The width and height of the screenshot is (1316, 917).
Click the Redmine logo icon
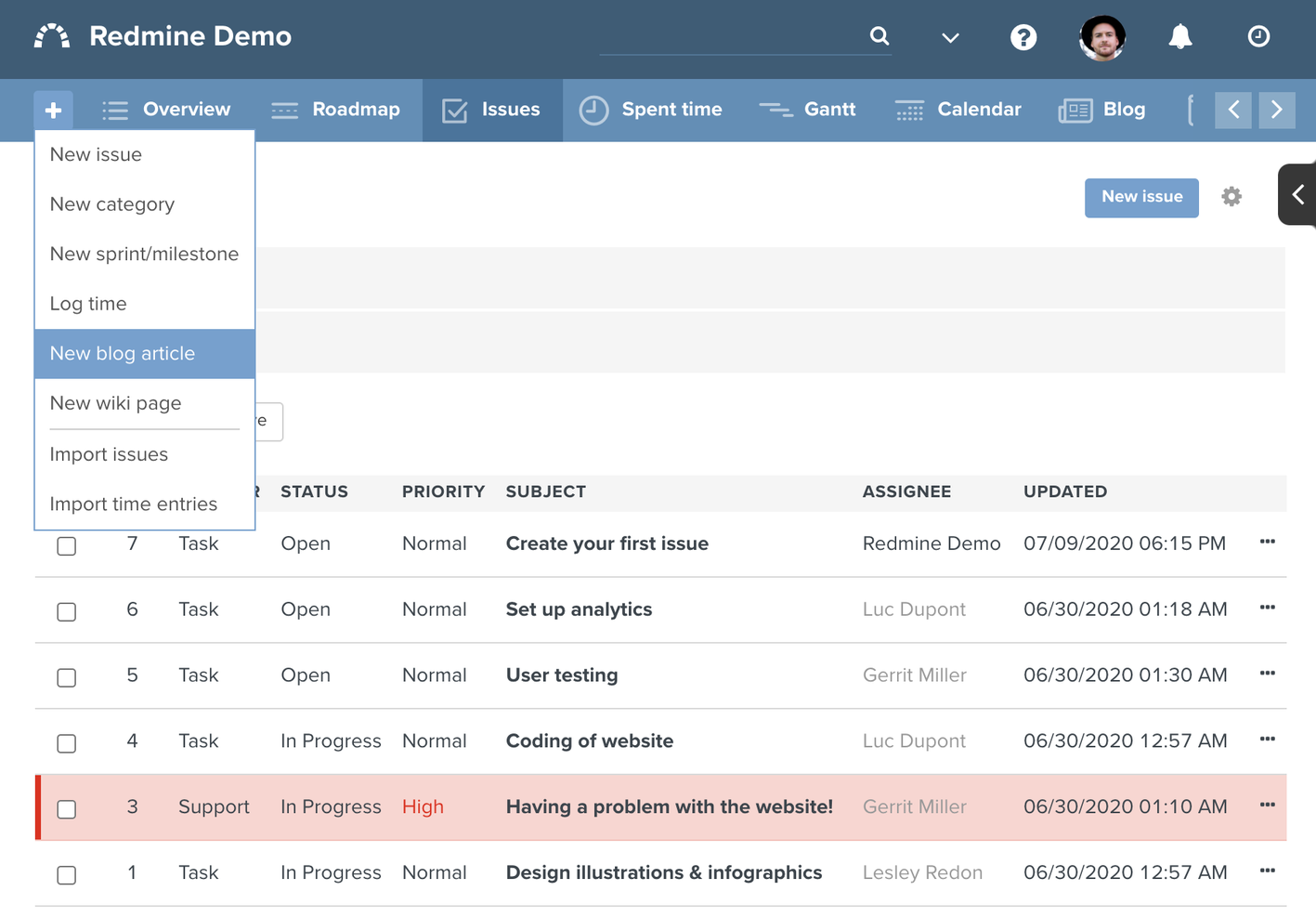(52, 36)
